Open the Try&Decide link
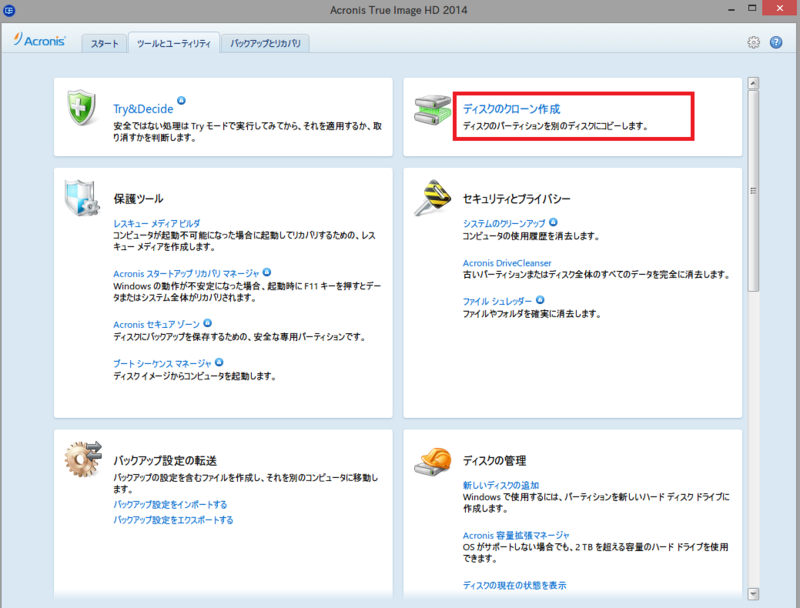 (x=143, y=109)
